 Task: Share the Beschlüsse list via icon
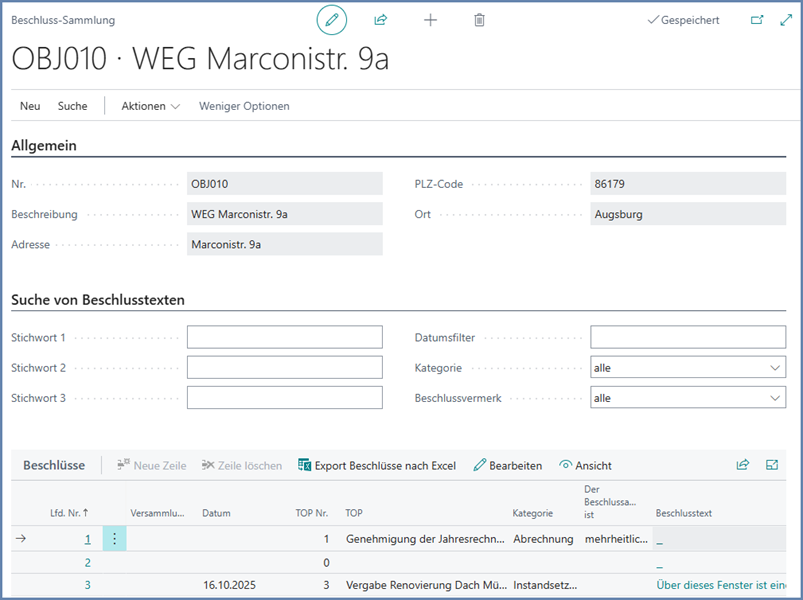pyautogui.click(x=743, y=465)
